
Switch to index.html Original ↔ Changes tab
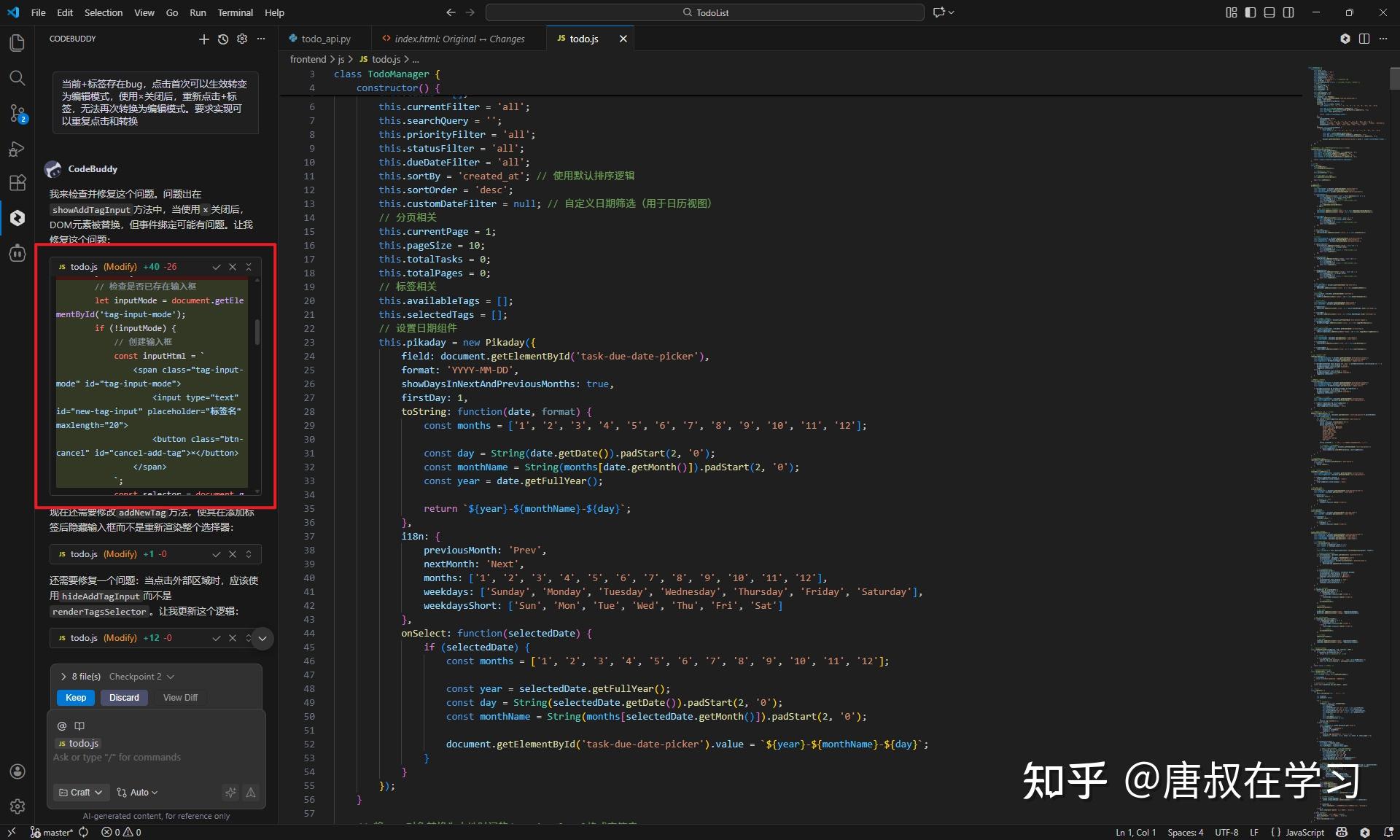(459, 39)
